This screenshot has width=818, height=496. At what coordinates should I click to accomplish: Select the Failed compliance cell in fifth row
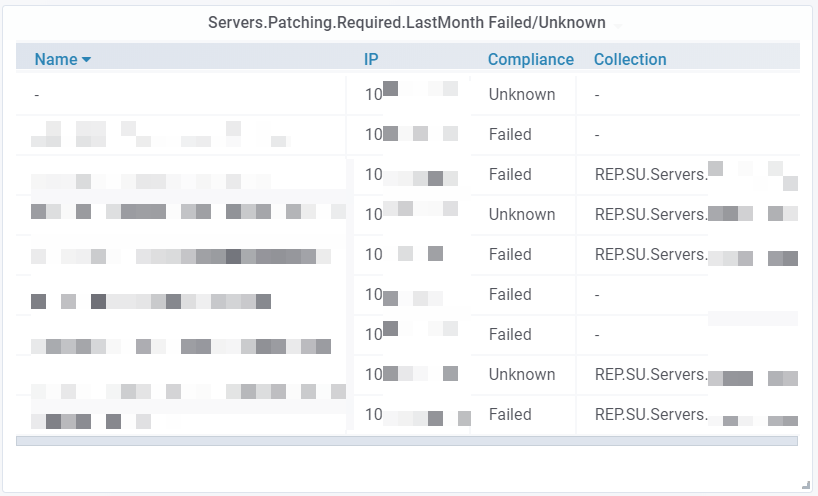click(510, 255)
